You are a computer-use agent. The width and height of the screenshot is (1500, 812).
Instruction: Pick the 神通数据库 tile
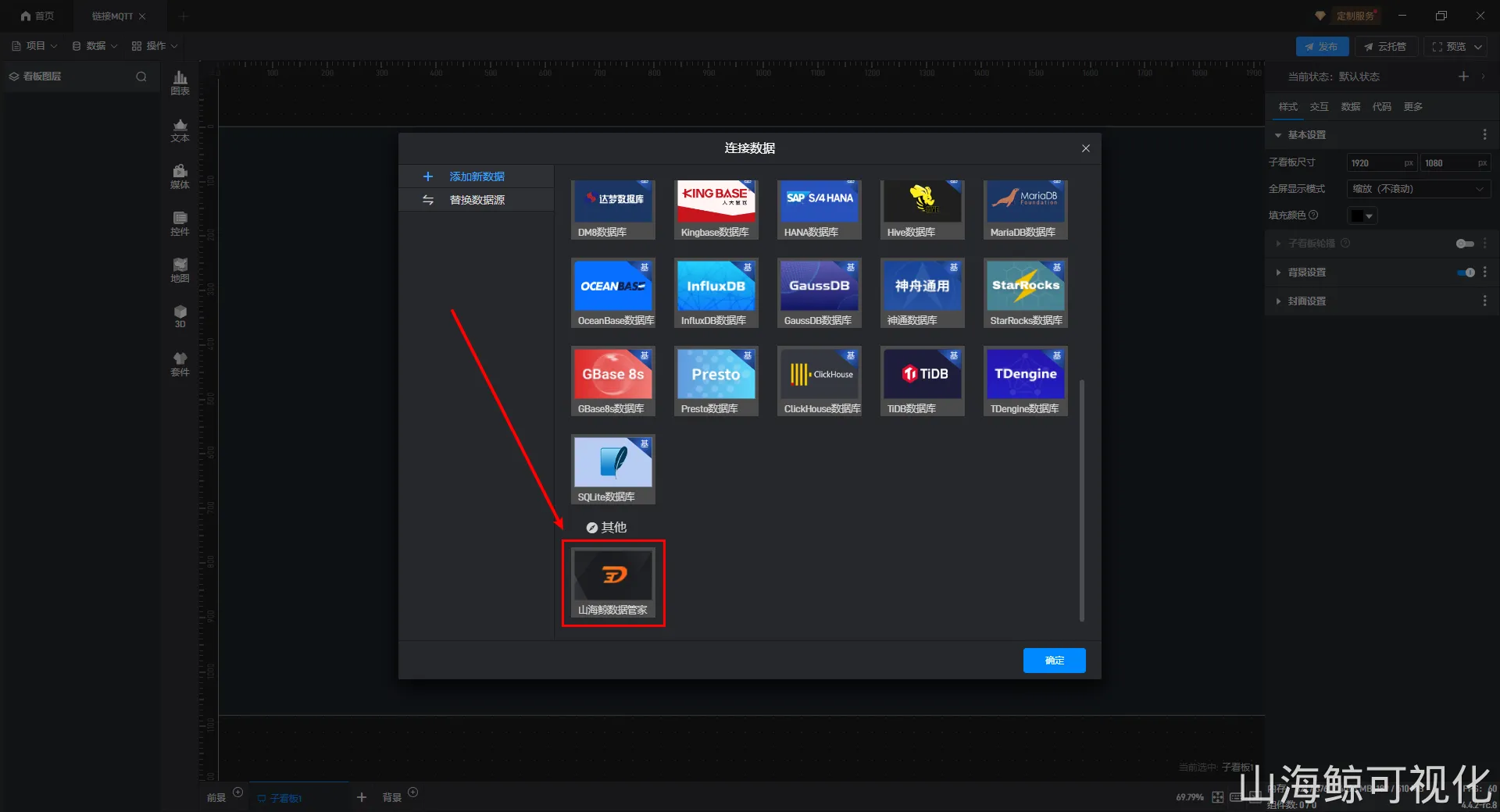tap(923, 293)
